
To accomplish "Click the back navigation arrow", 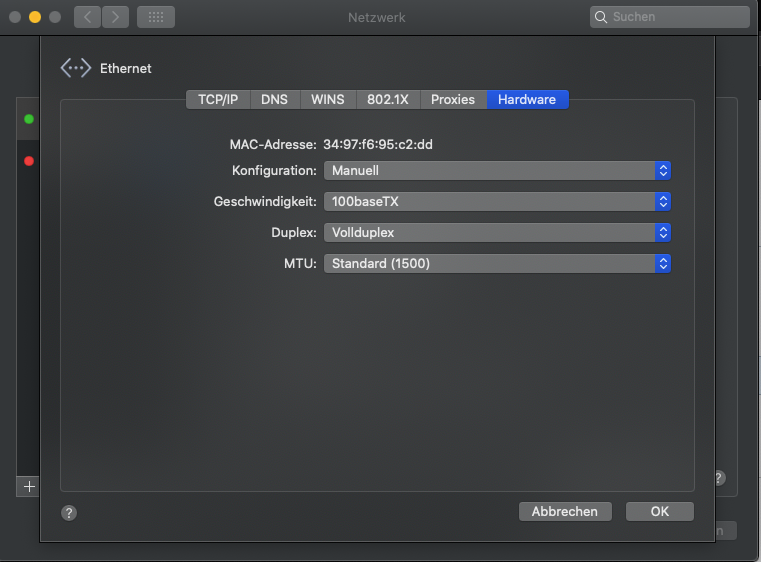I will point(87,17).
